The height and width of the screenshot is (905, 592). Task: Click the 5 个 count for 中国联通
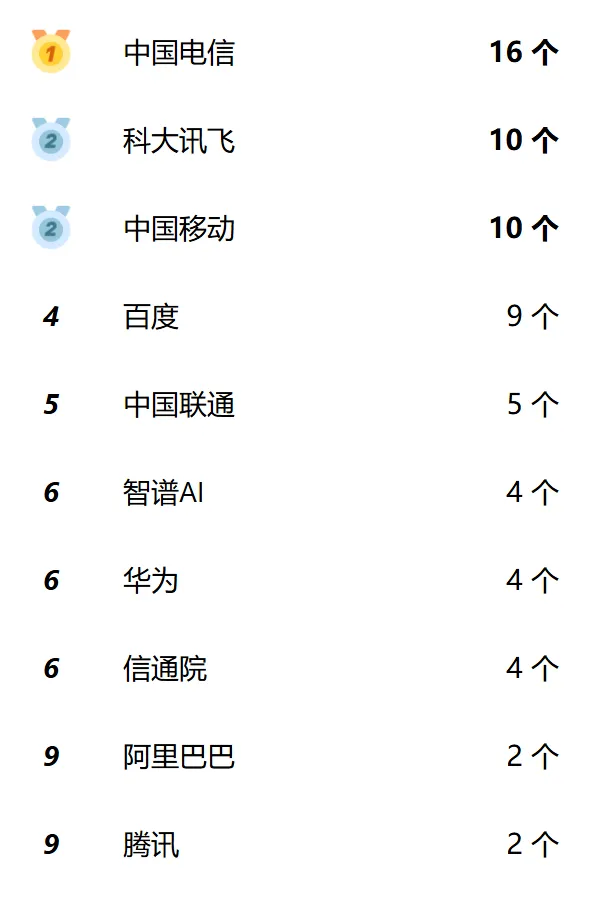[x=533, y=405]
